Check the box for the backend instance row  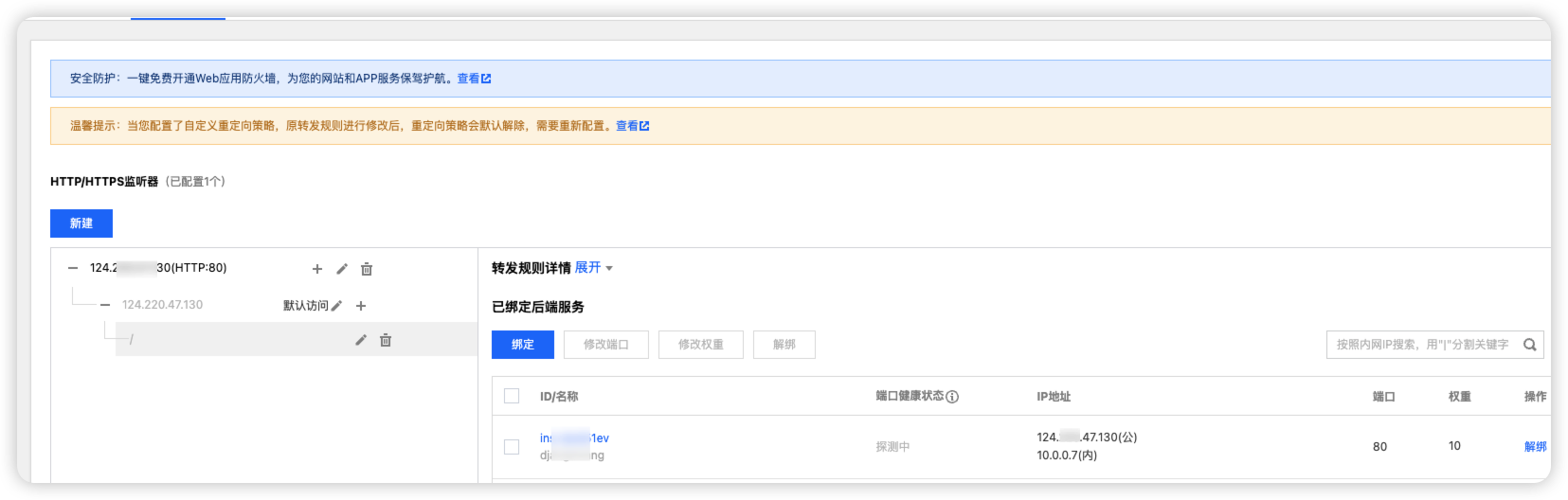pos(512,446)
